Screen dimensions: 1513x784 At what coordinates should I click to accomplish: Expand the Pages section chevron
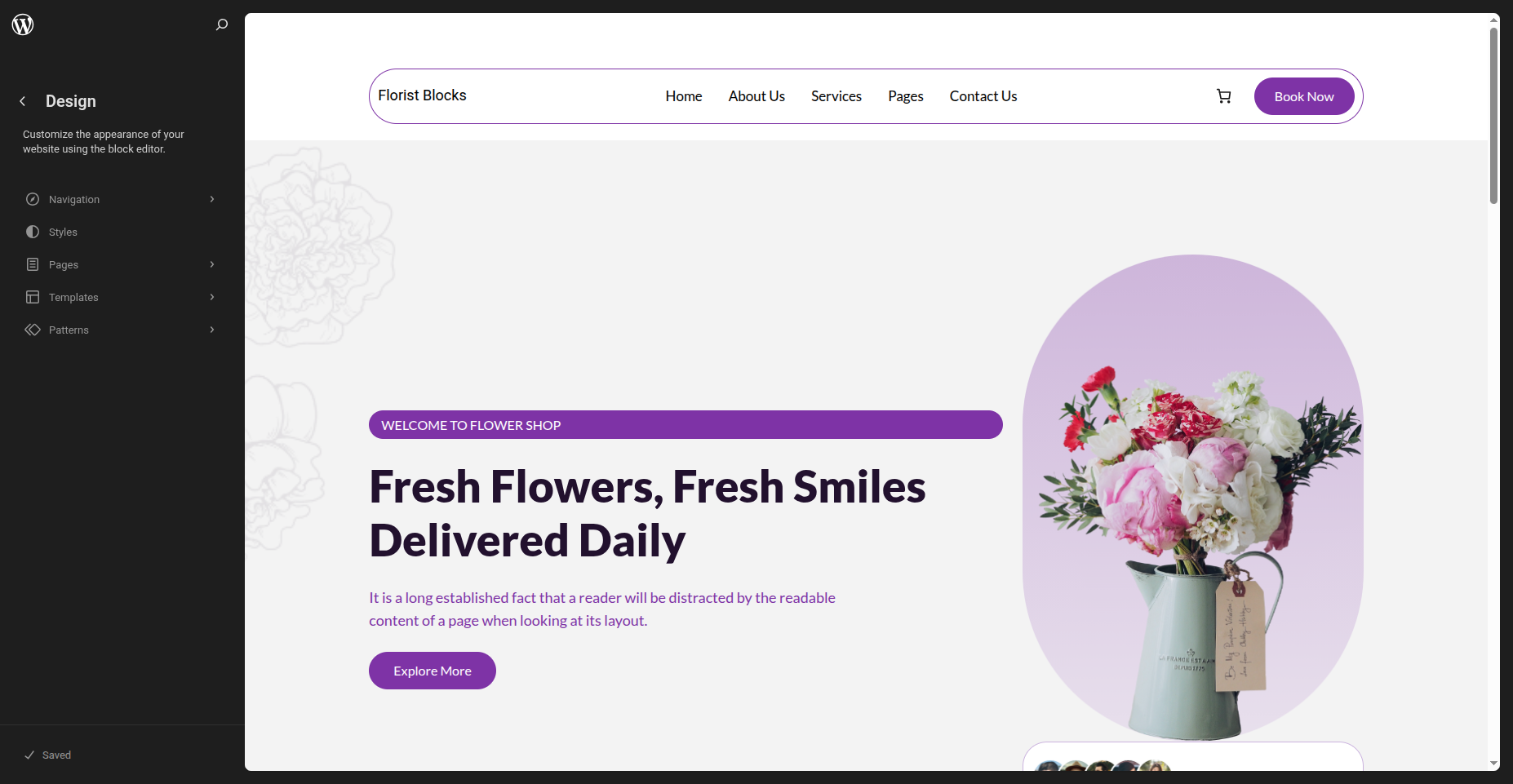pos(212,264)
